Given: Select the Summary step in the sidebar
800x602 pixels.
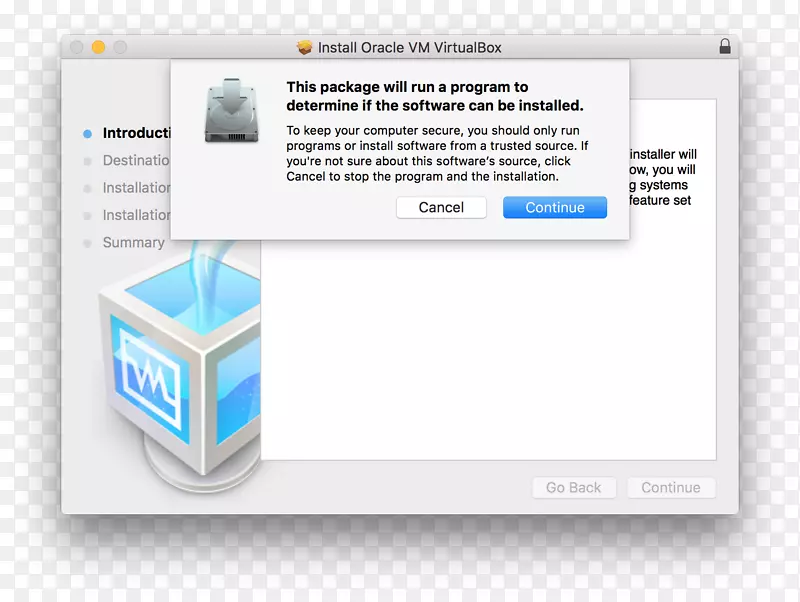Looking at the screenshot, I should coord(132,242).
